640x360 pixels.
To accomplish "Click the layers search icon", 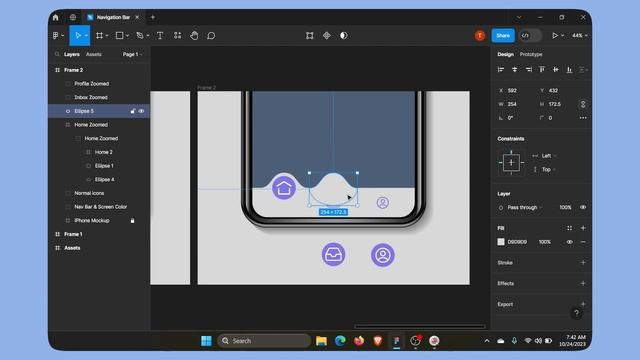I will (57, 54).
